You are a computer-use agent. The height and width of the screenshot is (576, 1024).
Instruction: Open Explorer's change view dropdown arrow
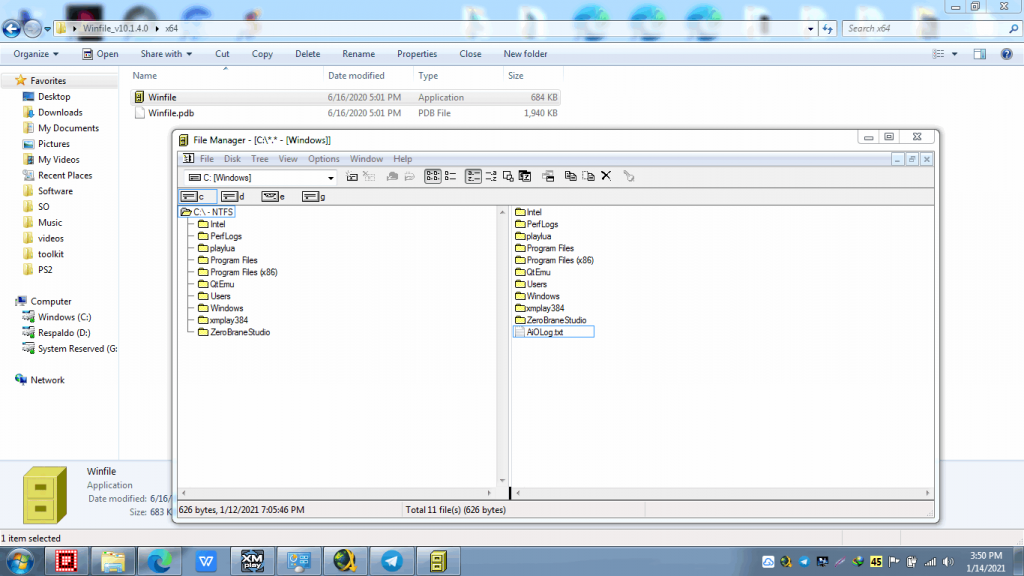(954, 54)
